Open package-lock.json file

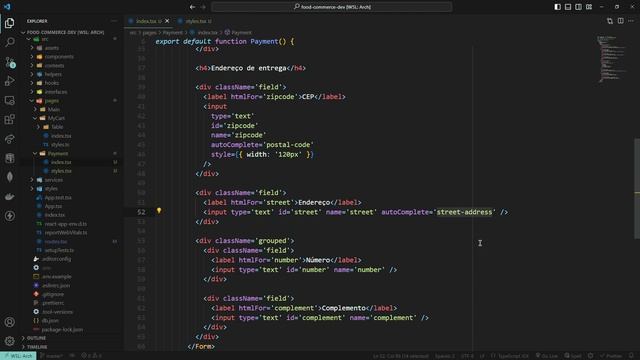pos(62,329)
